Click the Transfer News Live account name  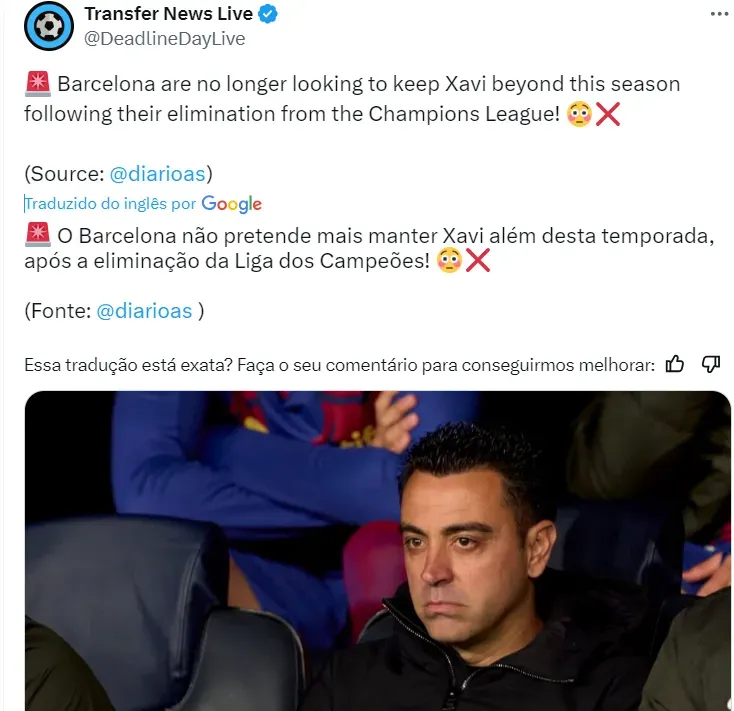[169, 14]
